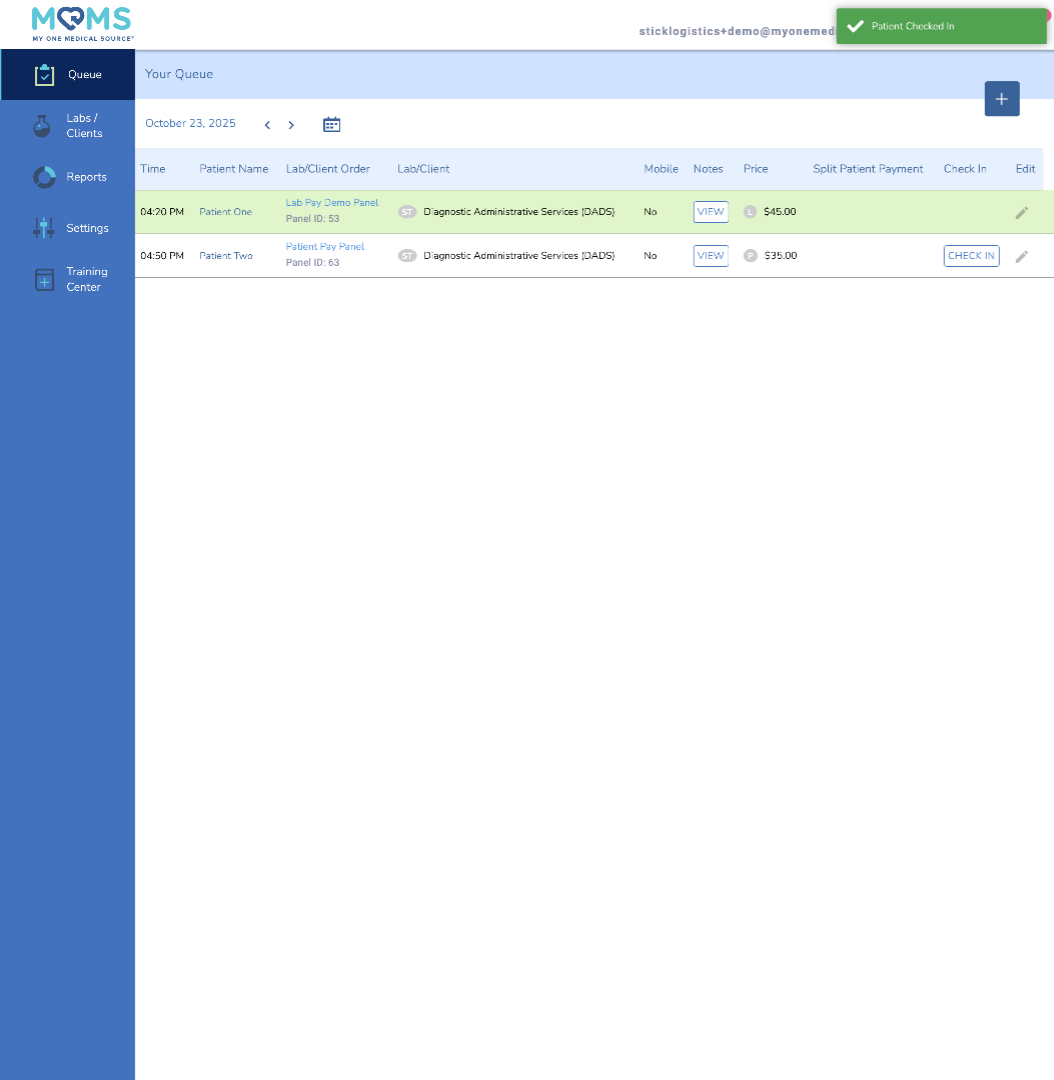Click the Training Center icon
The image size is (1054, 1080).
coord(44,280)
